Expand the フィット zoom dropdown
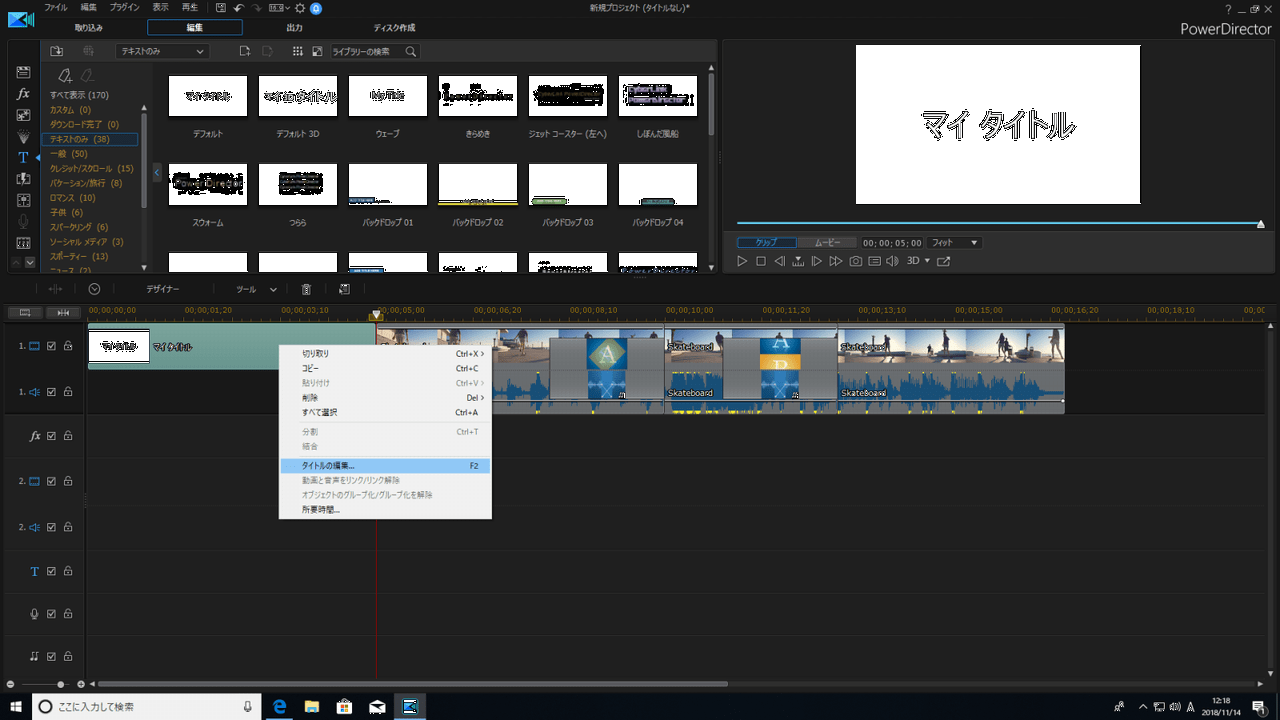The width and height of the screenshot is (1280, 720). click(x=954, y=243)
